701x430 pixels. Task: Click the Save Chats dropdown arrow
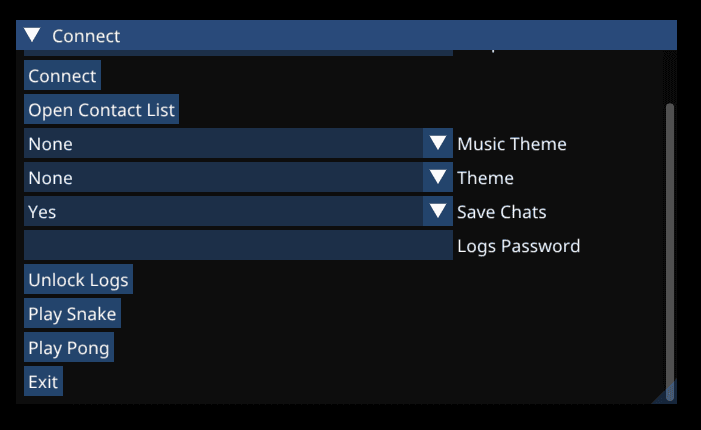(437, 212)
